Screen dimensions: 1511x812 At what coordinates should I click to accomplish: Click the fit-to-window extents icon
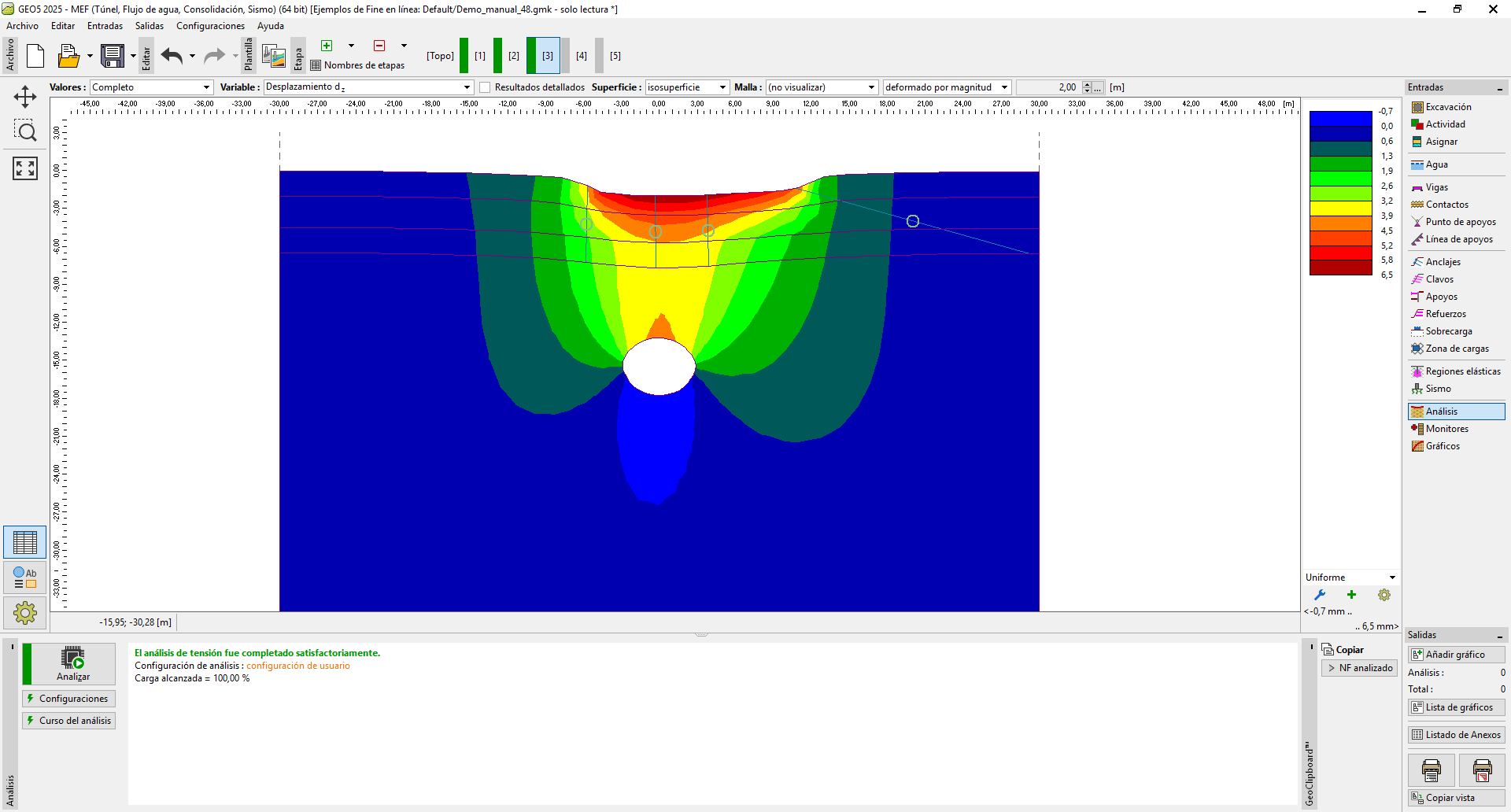[25, 168]
